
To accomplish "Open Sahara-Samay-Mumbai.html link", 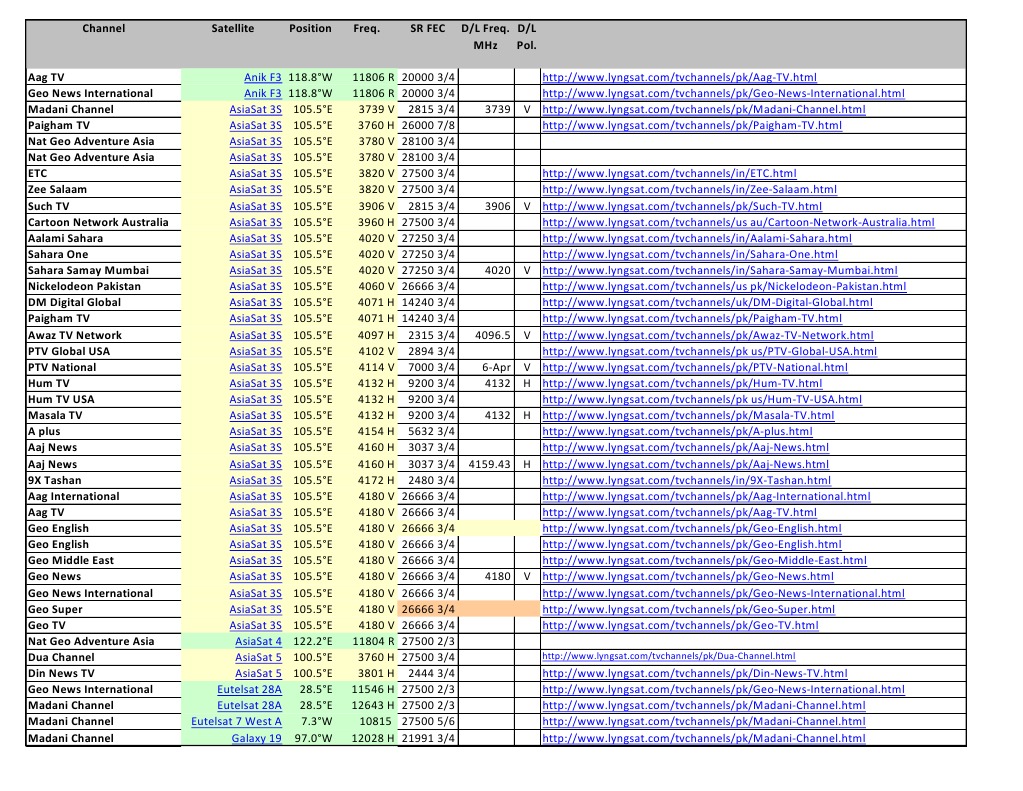I will pyautogui.click(x=720, y=270).
